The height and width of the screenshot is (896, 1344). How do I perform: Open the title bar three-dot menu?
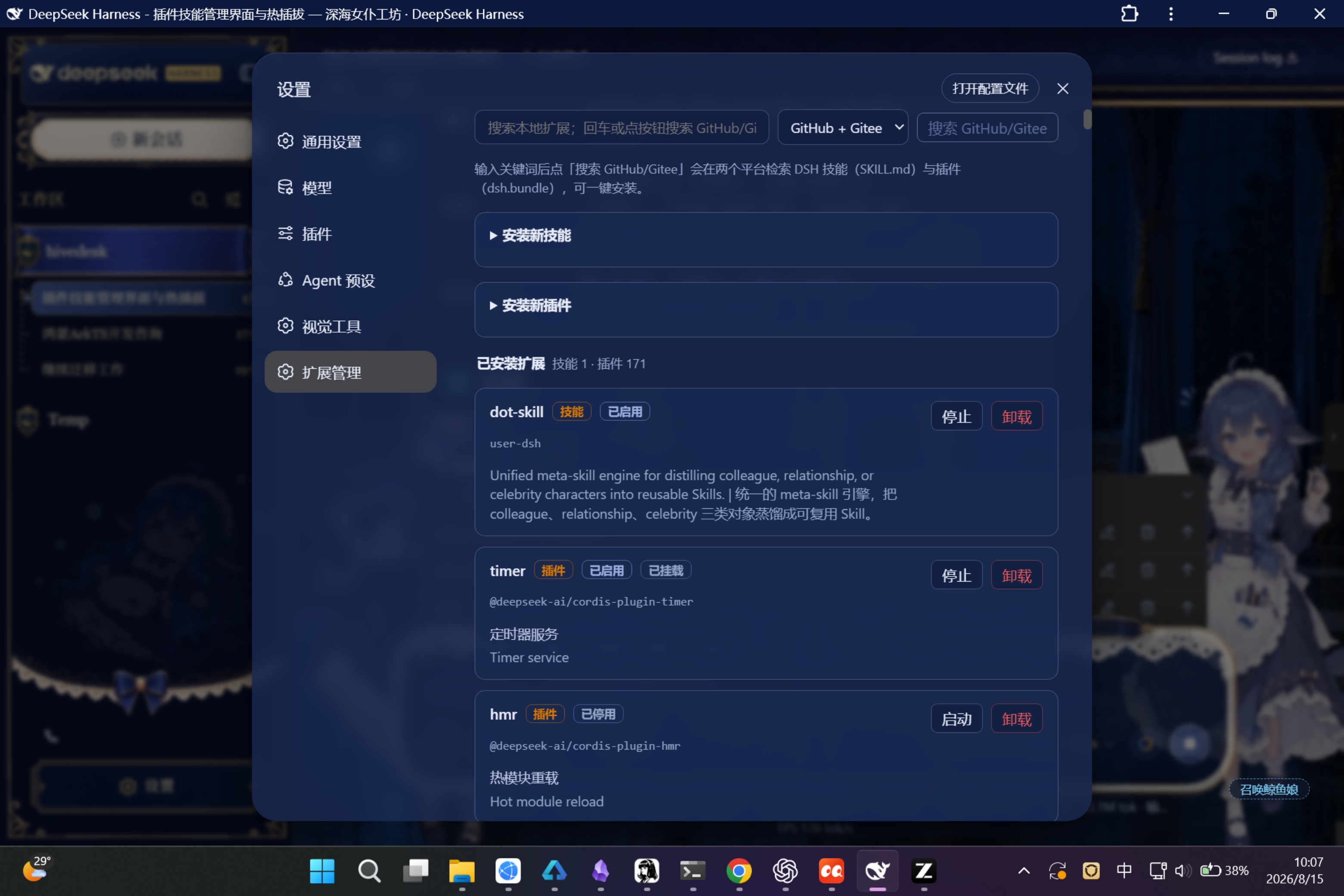(1171, 14)
